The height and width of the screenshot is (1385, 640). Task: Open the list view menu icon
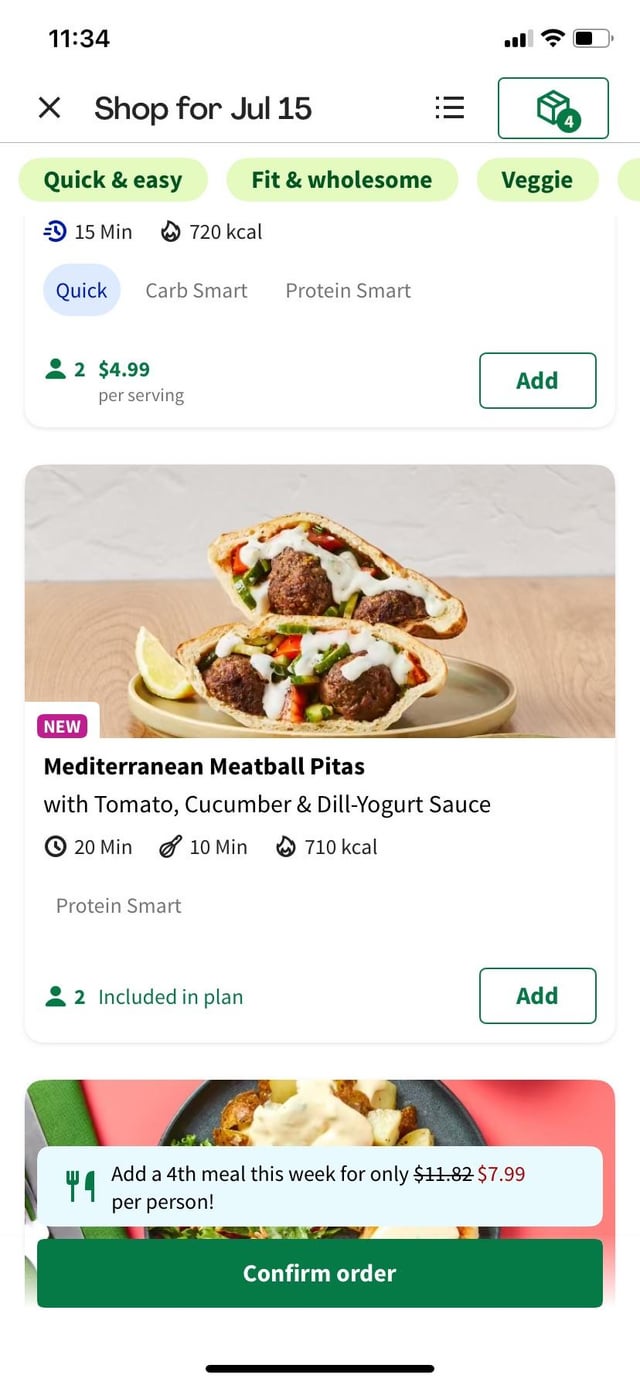(x=449, y=108)
